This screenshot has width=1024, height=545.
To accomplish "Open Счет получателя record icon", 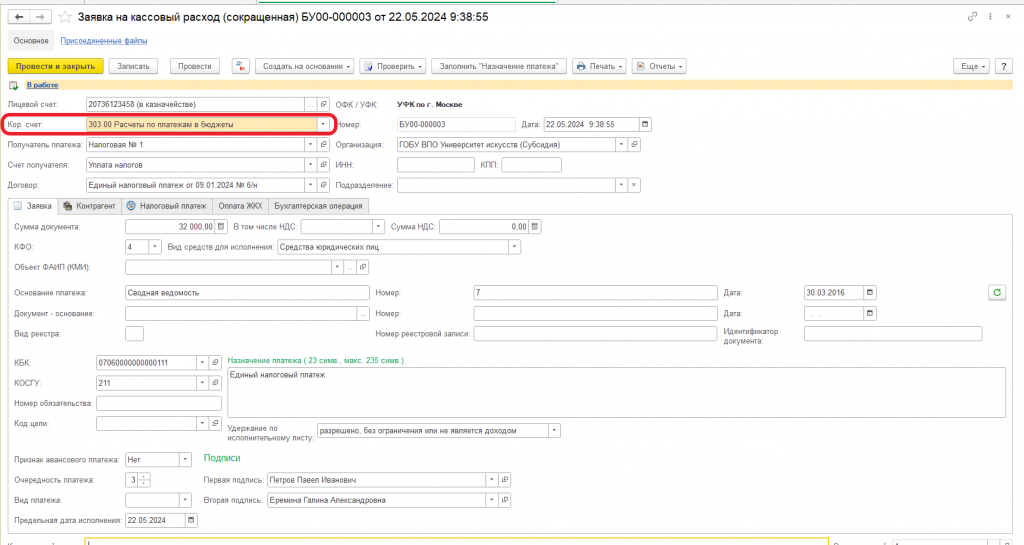I will [x=323, y=165].
